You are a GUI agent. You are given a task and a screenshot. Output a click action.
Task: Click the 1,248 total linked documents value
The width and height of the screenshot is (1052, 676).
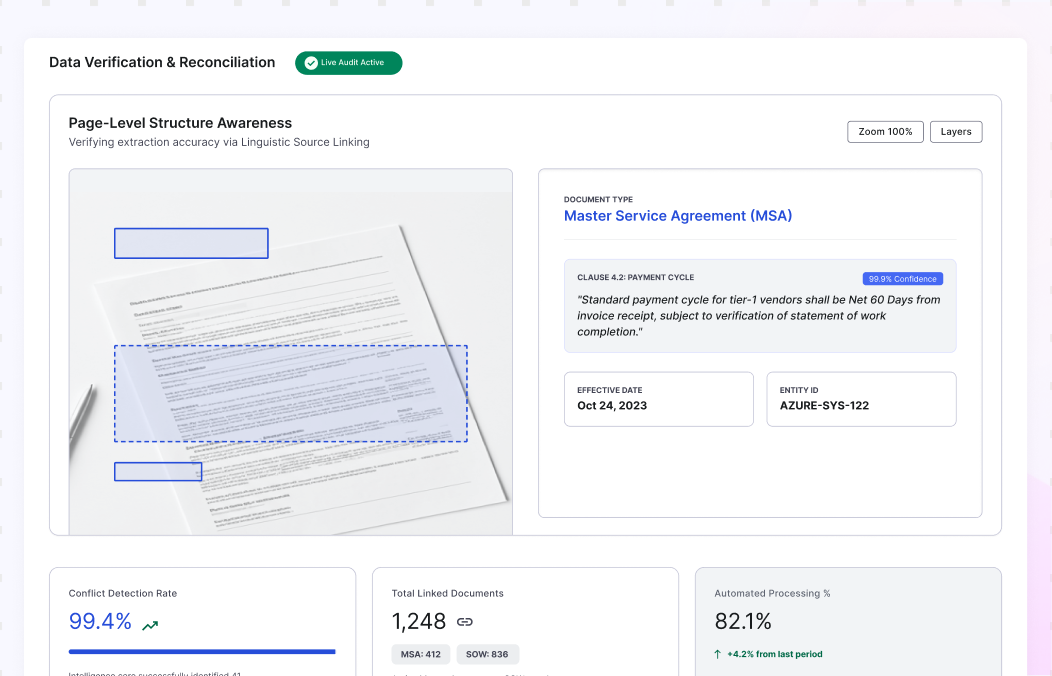(419, 622)
